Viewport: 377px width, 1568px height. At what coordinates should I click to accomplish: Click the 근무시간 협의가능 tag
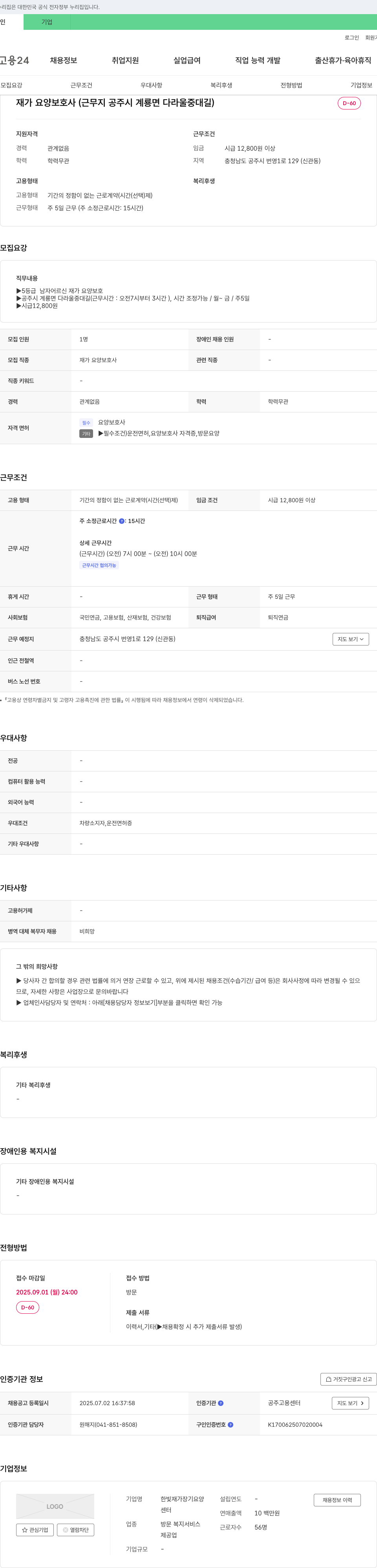pos(99,565)
